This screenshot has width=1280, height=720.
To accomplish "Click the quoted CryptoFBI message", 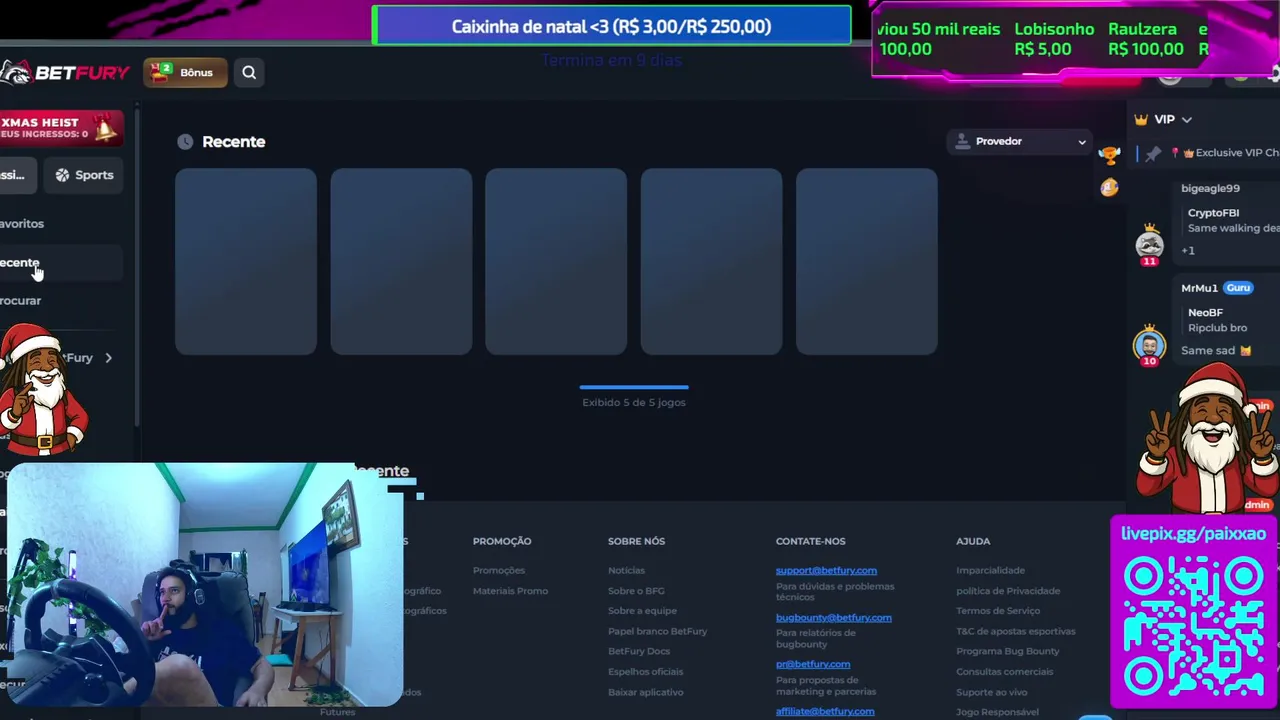I will pos(1231,220).
